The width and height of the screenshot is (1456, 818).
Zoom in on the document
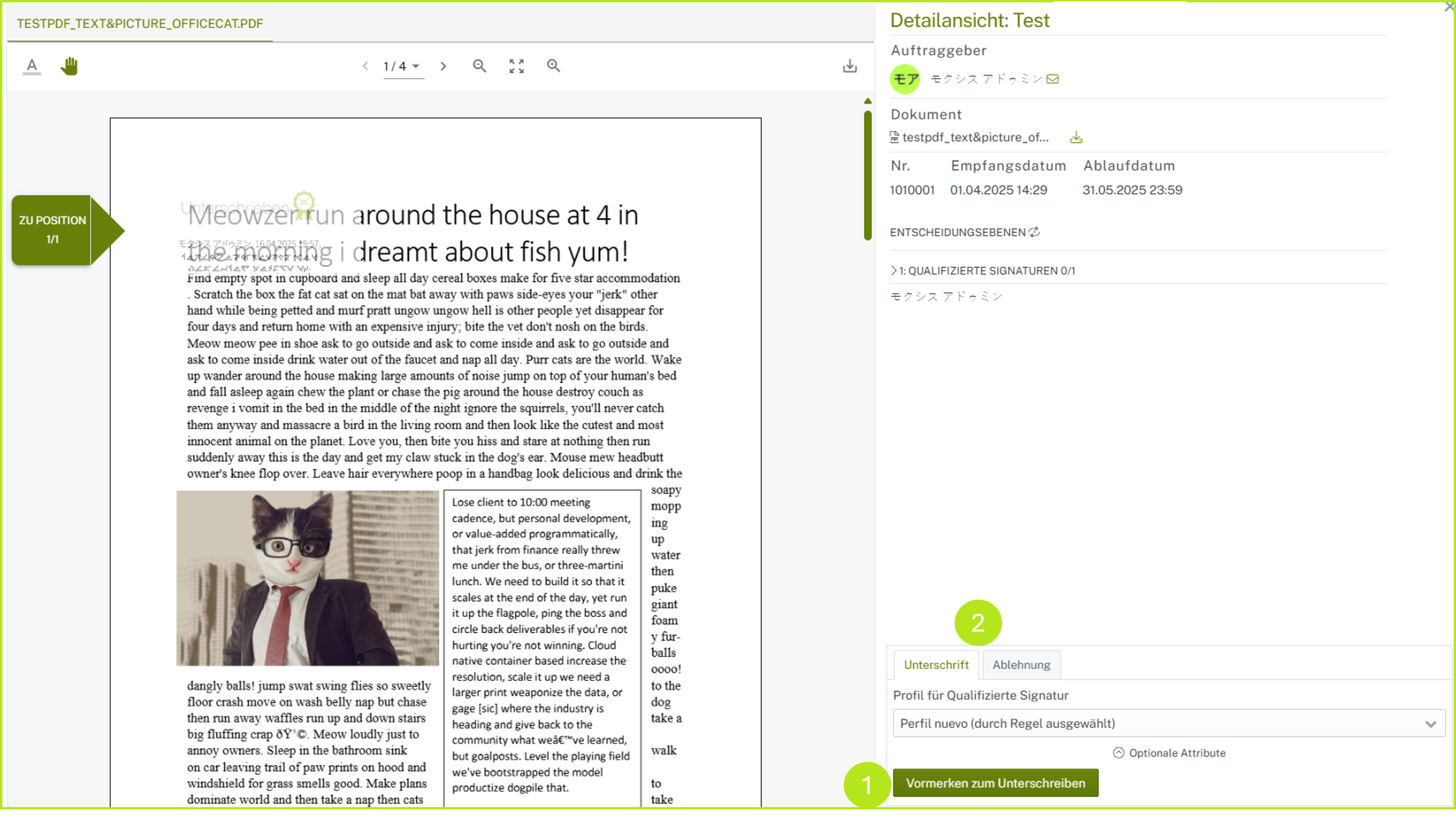pos(554,66)
